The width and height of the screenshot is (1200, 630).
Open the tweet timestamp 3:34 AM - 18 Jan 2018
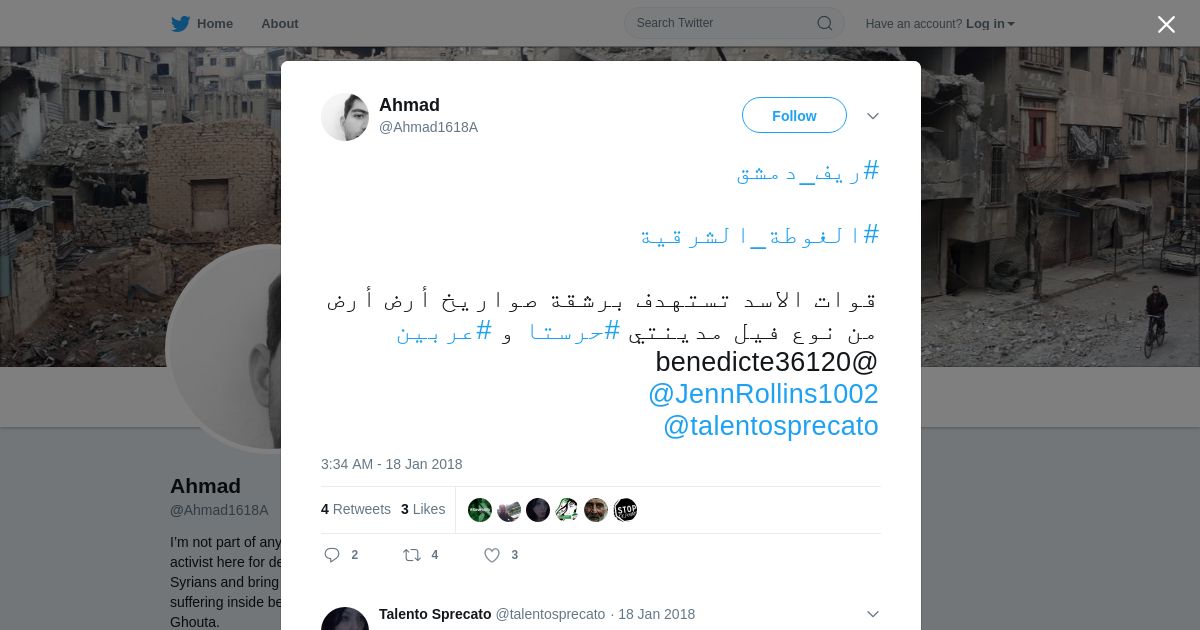392,464
